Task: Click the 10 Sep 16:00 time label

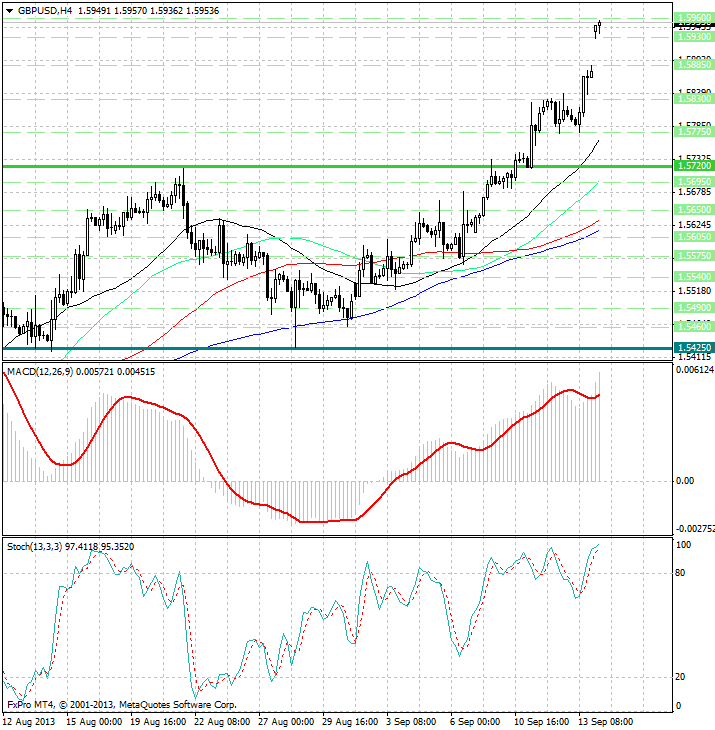Action: tap(541, 722)
